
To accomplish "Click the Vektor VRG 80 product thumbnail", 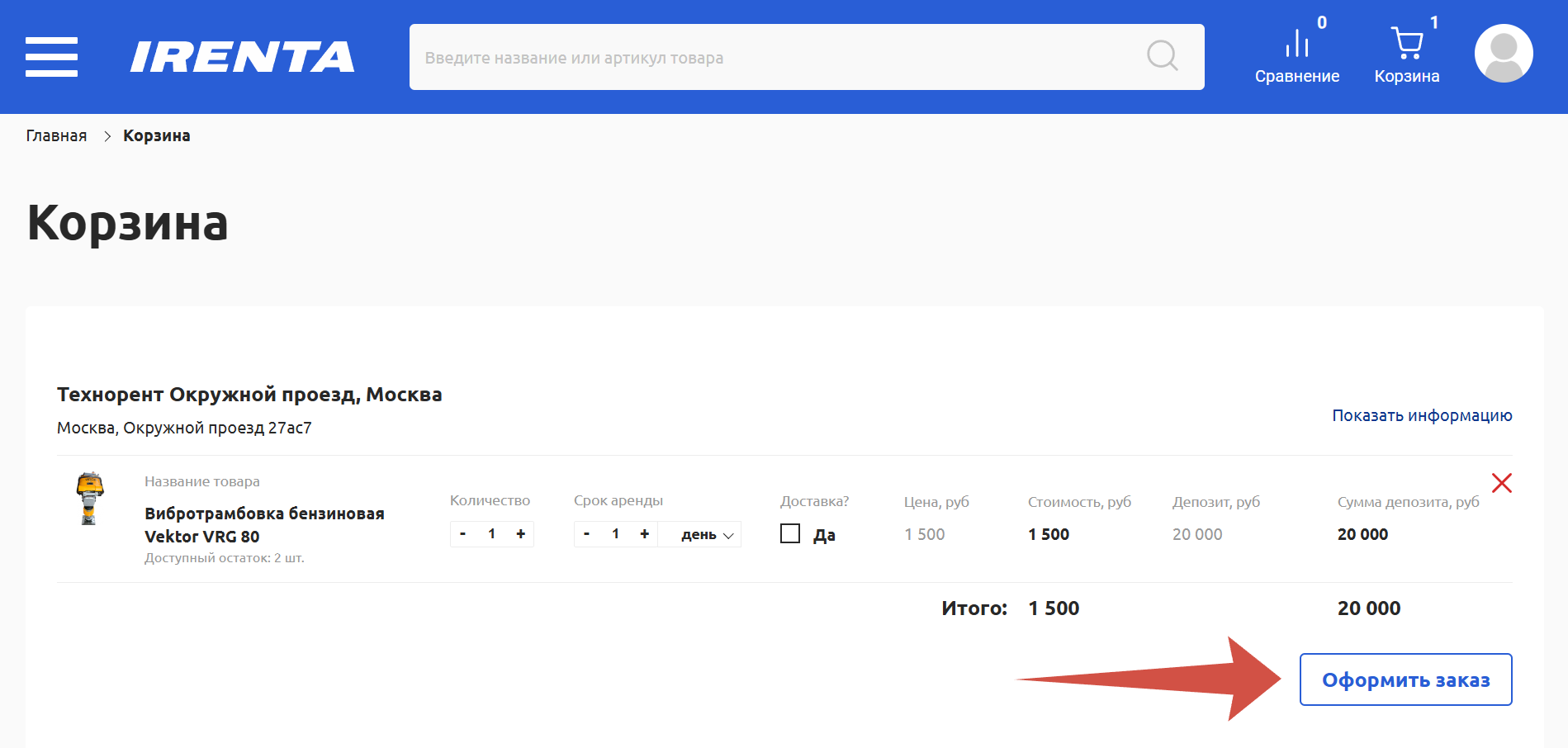I will (90, 498).
